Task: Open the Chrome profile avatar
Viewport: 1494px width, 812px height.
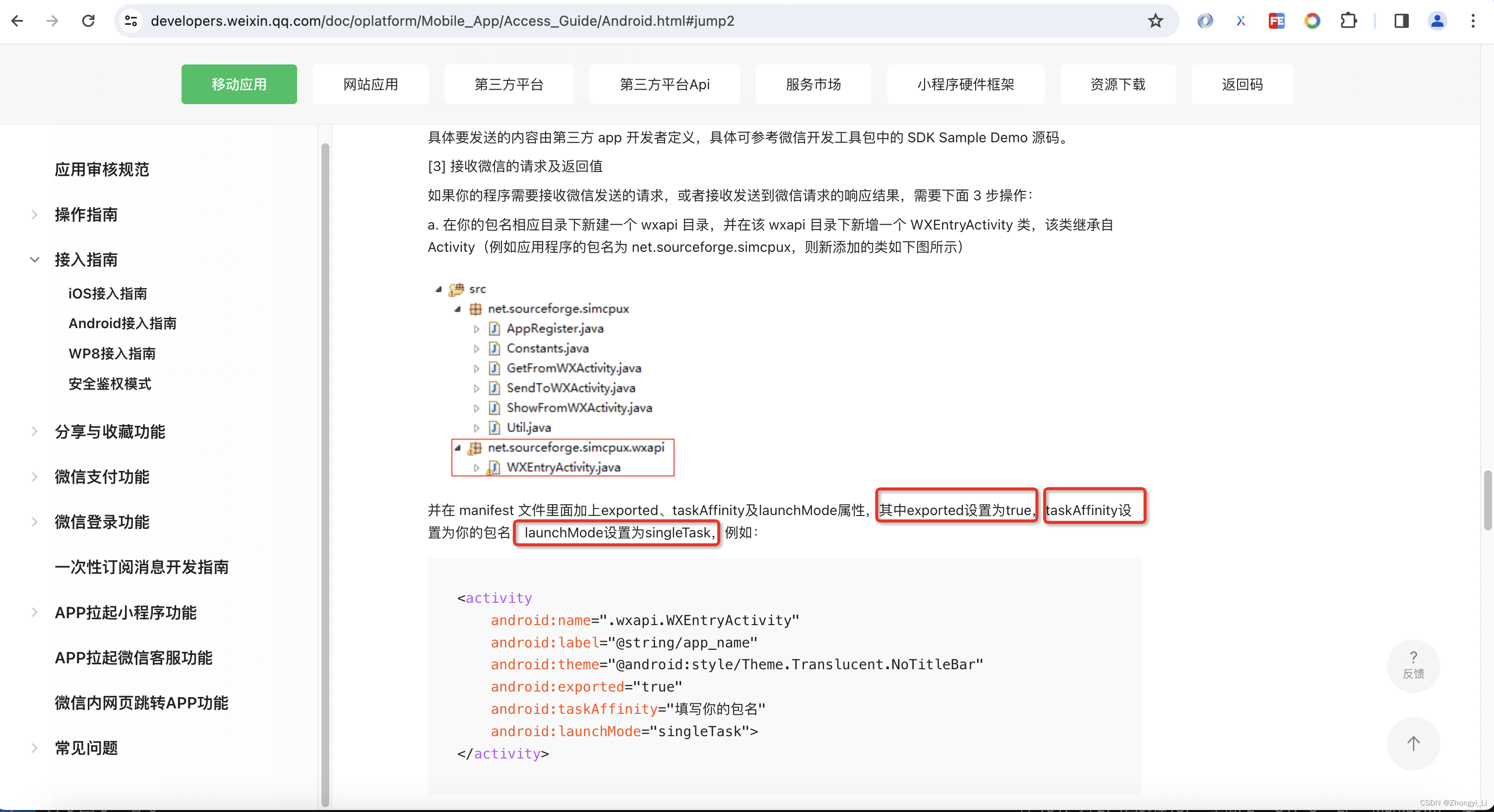Action: [x=1436, y=21]
